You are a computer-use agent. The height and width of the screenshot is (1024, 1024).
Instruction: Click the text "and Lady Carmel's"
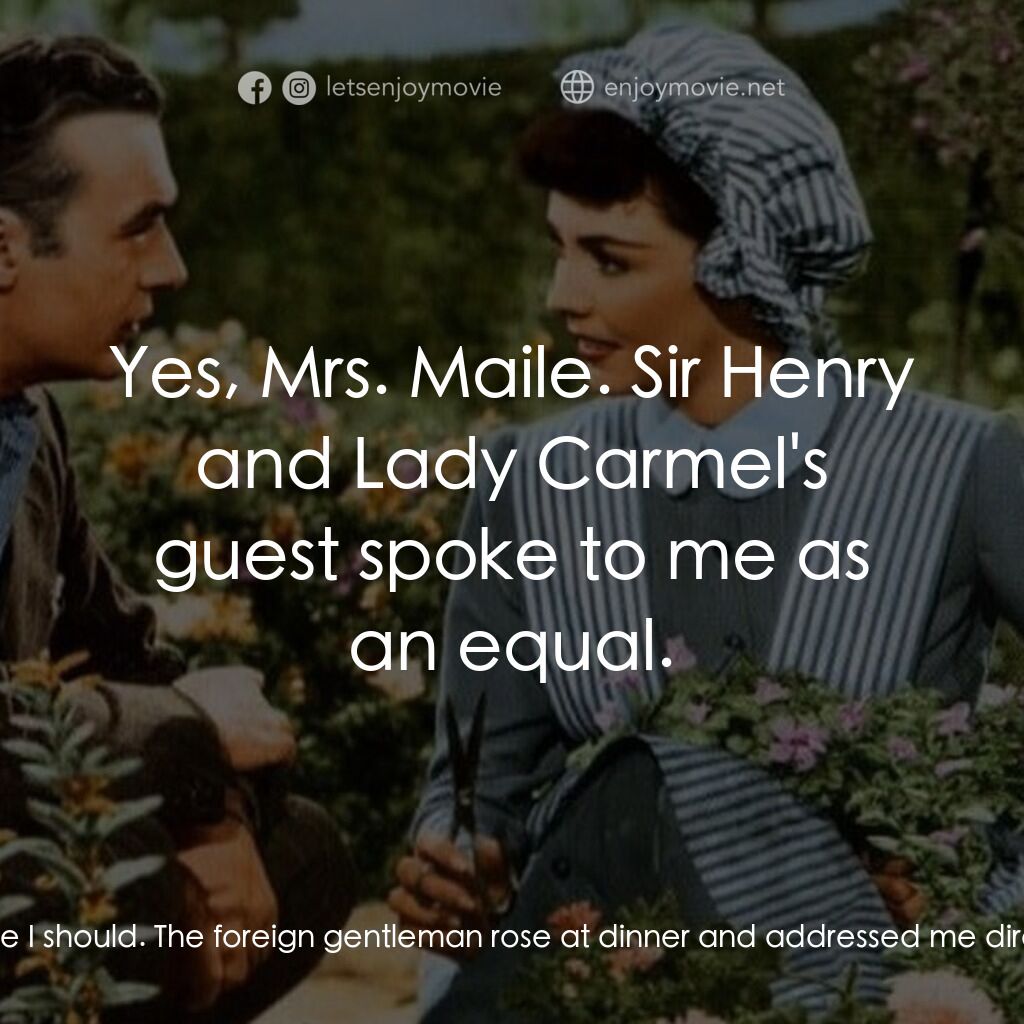click(x=512, y=465)
